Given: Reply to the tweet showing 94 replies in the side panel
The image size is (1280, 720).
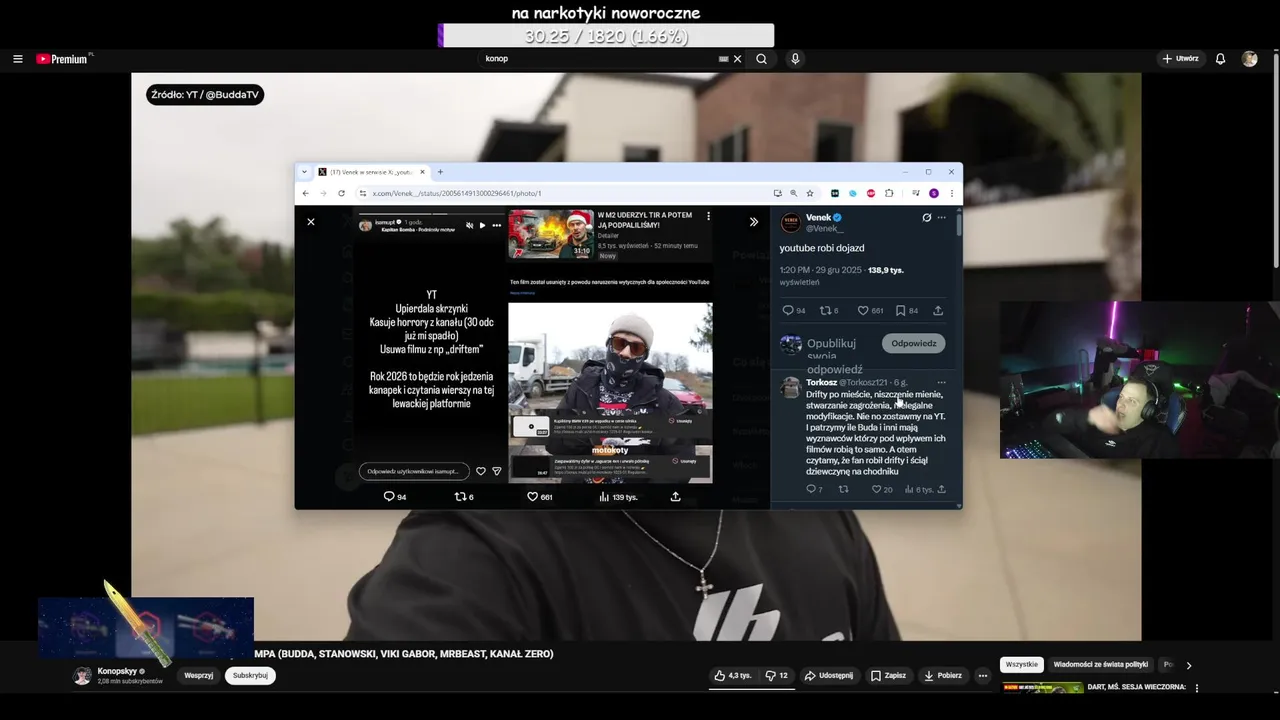Looking at the screenshot, I should click(x=794, y=310).
